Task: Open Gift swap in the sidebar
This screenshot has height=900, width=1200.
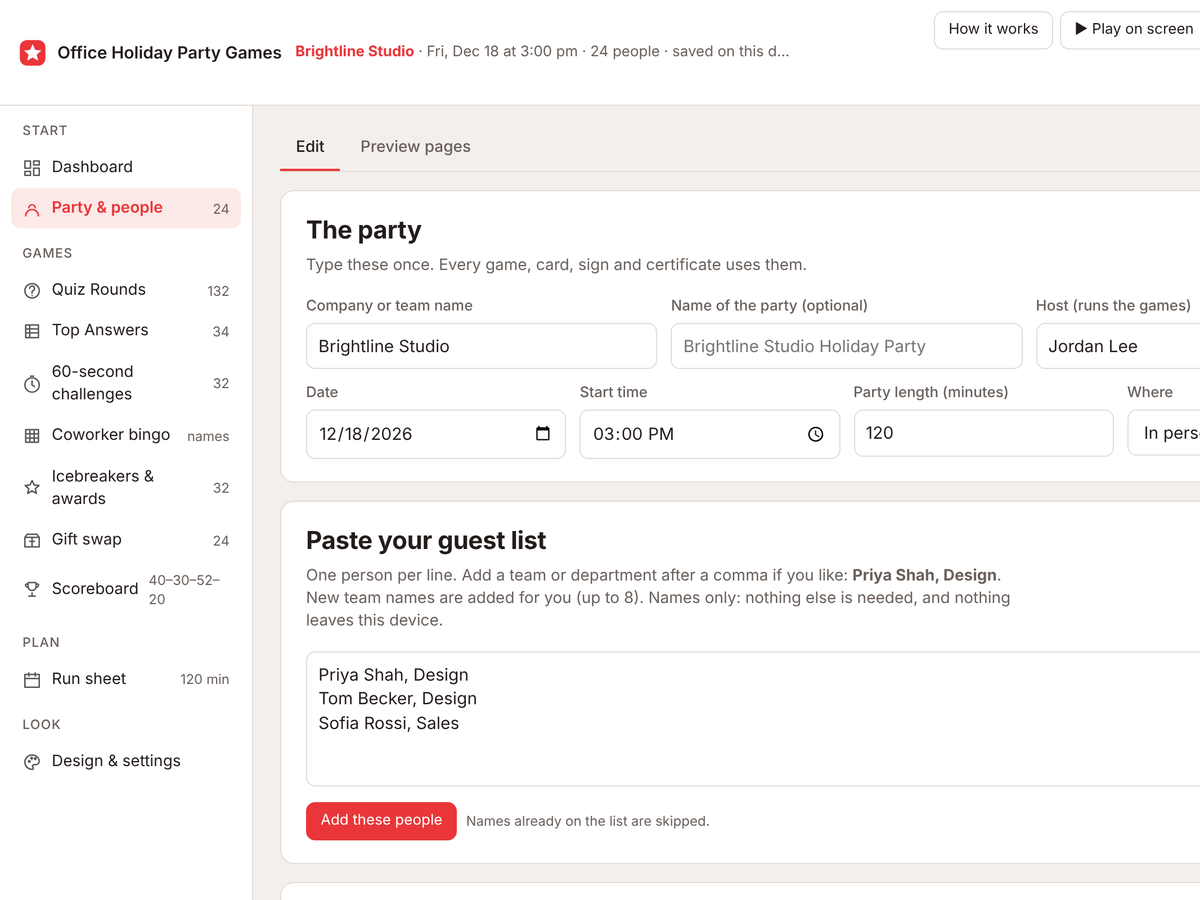Action: coord(126,540)
